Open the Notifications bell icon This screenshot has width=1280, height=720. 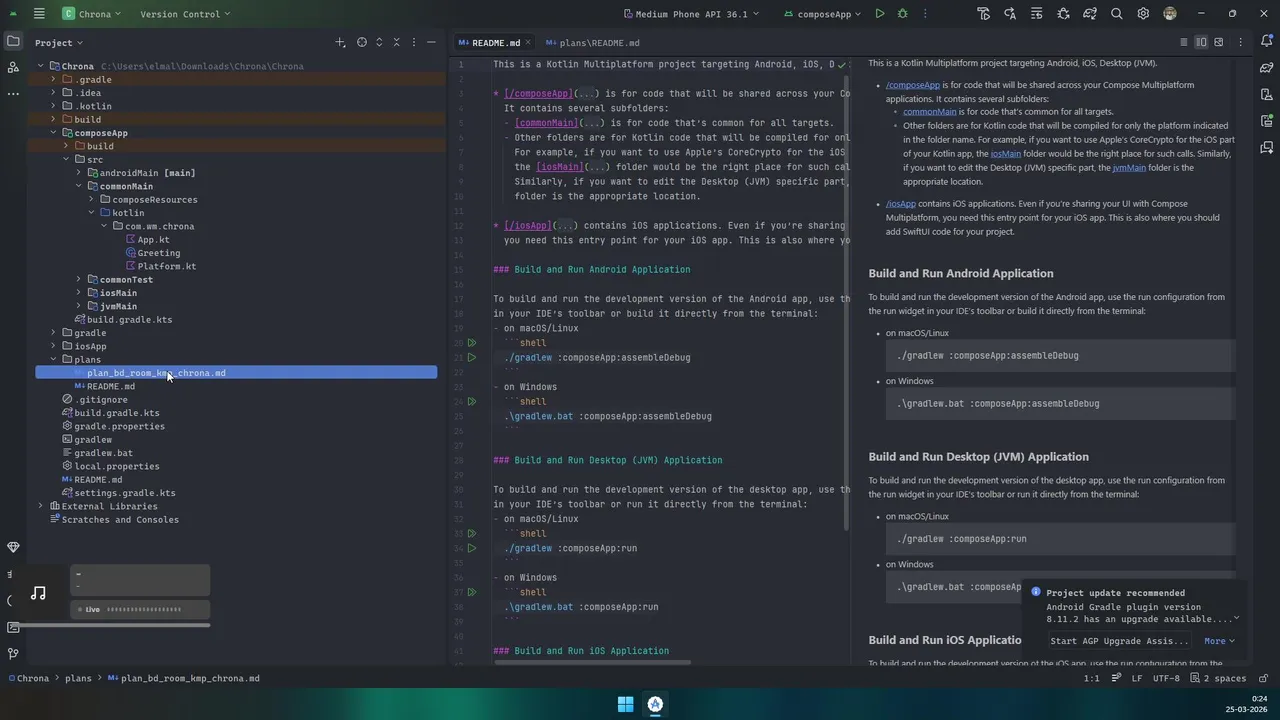point(1267,42)
